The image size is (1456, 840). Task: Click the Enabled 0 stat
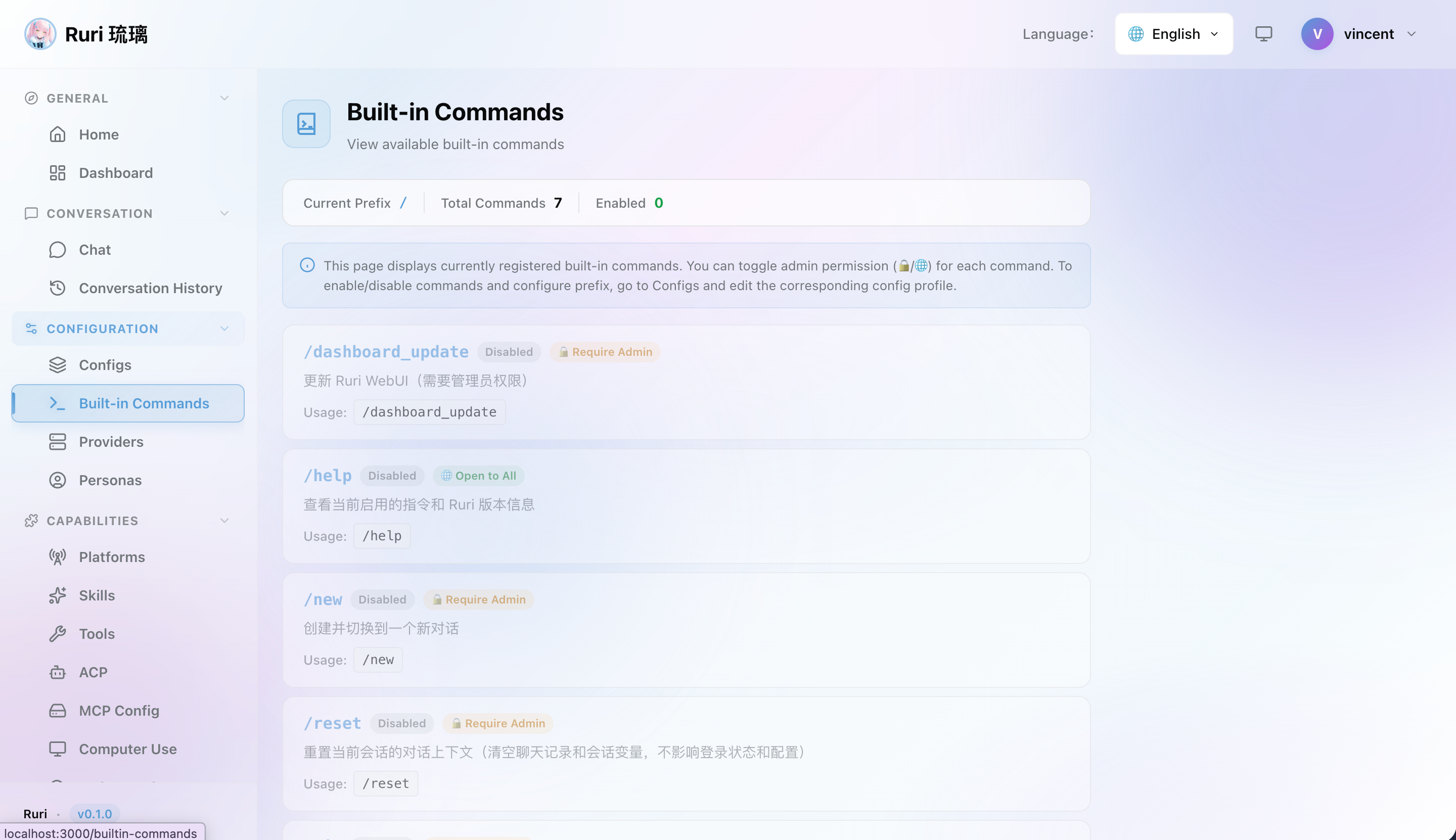coord(629,203)
